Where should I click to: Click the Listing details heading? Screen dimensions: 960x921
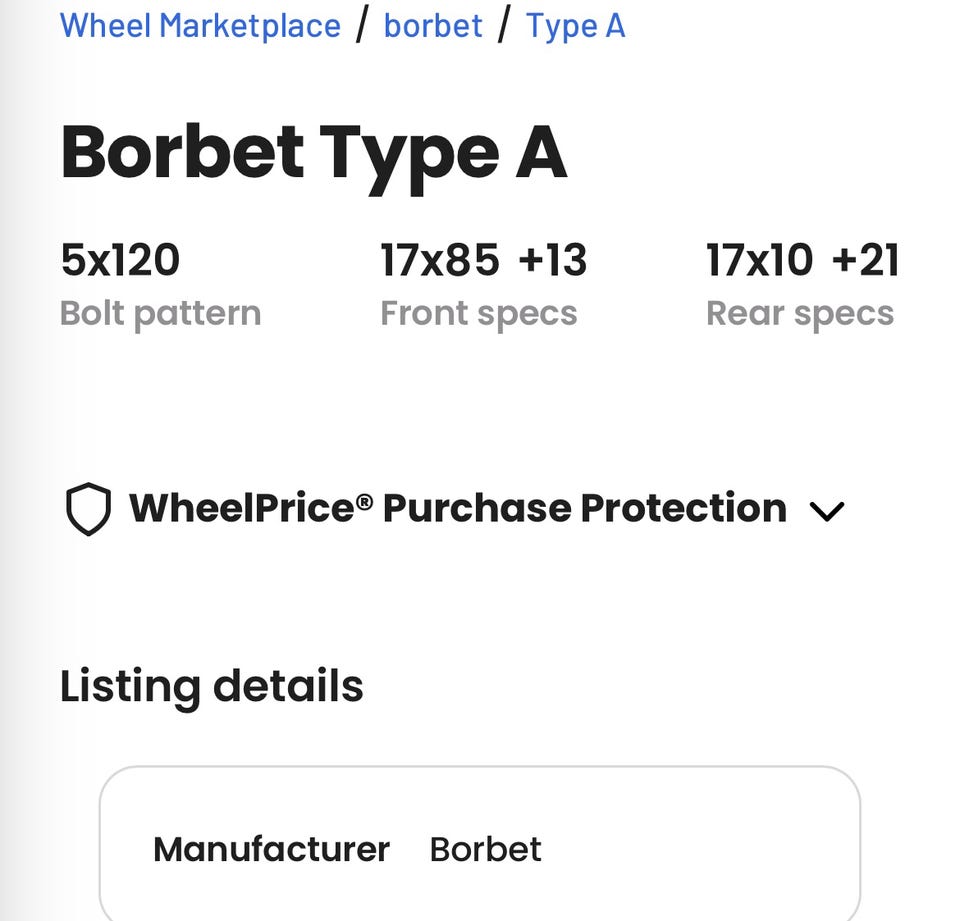click(x=211, y=686)
